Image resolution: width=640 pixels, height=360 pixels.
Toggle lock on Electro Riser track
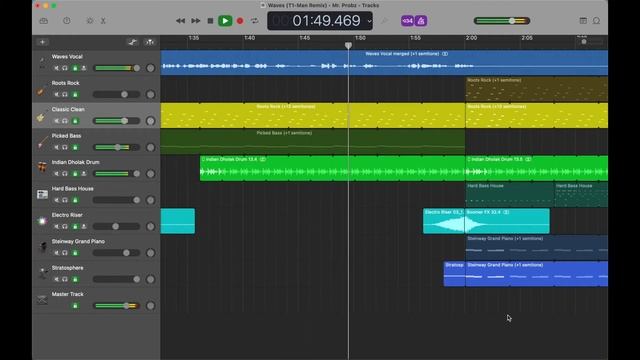tap(75, 227)
